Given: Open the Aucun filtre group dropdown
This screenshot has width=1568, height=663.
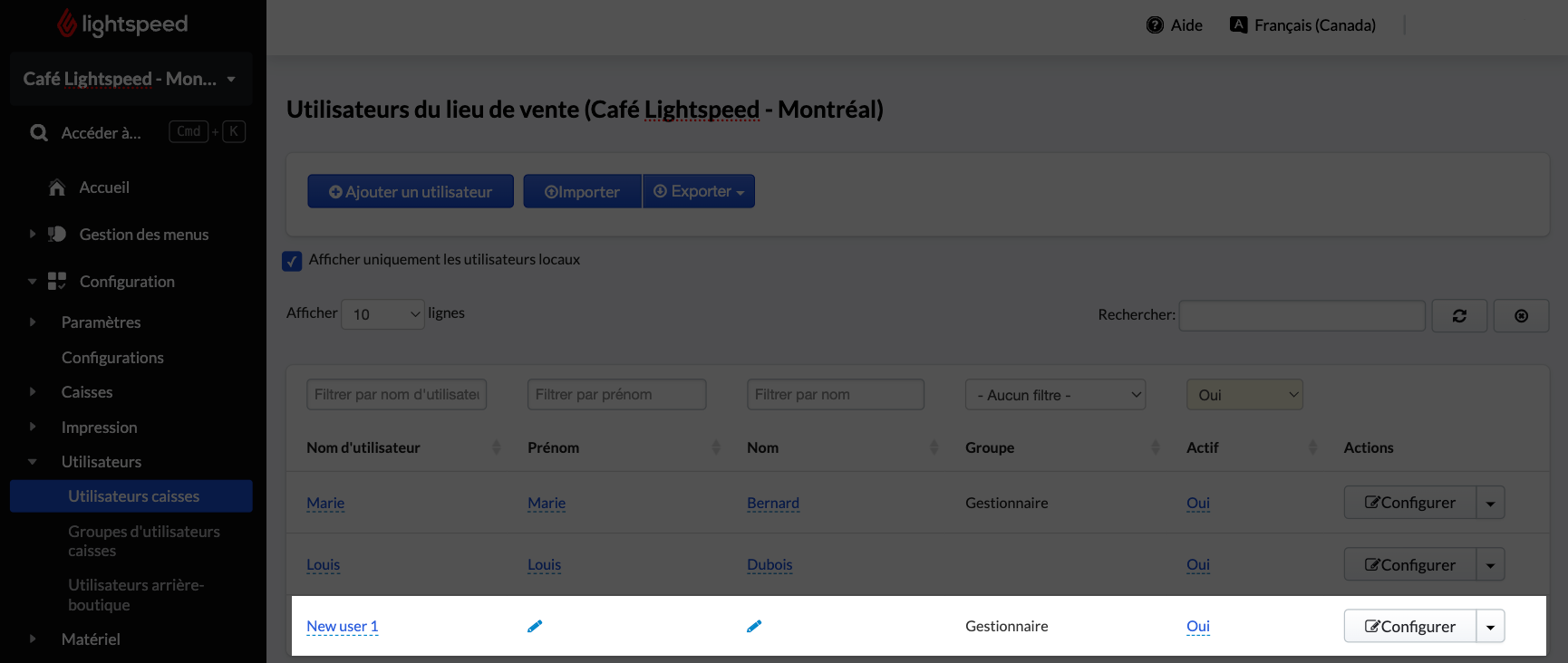Looking at the screenshot, I should (1056, 394).
